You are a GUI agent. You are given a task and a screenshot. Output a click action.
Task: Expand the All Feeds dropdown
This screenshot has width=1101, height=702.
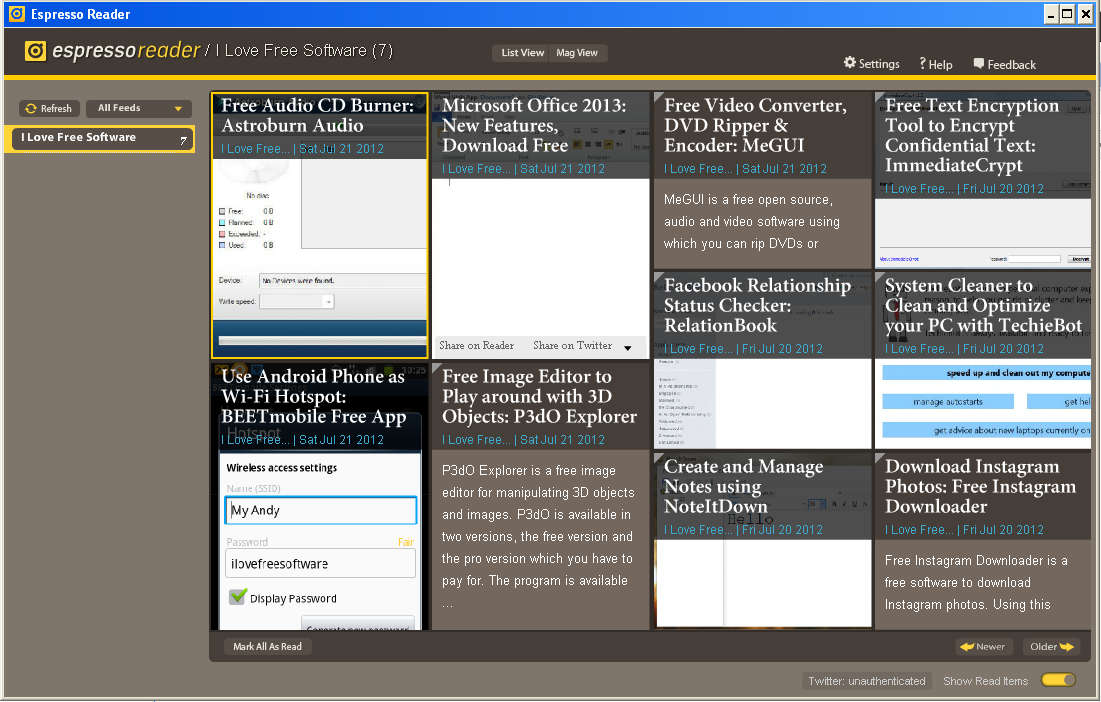click(x=138, y=108)
